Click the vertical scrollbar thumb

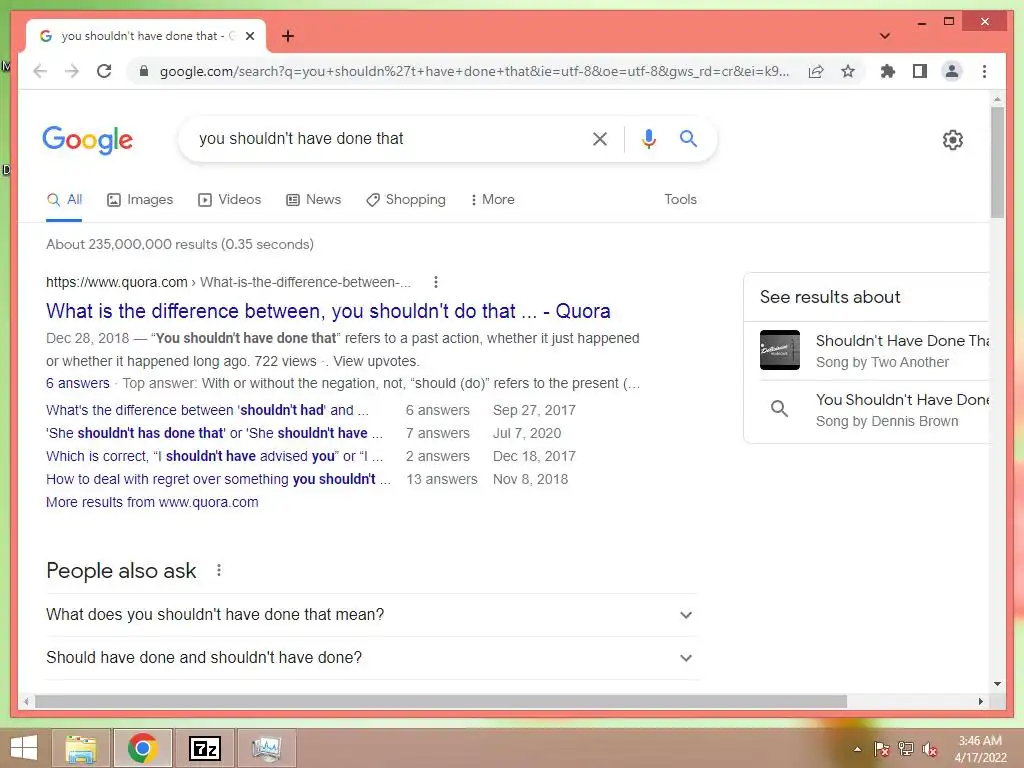(997, 162)
